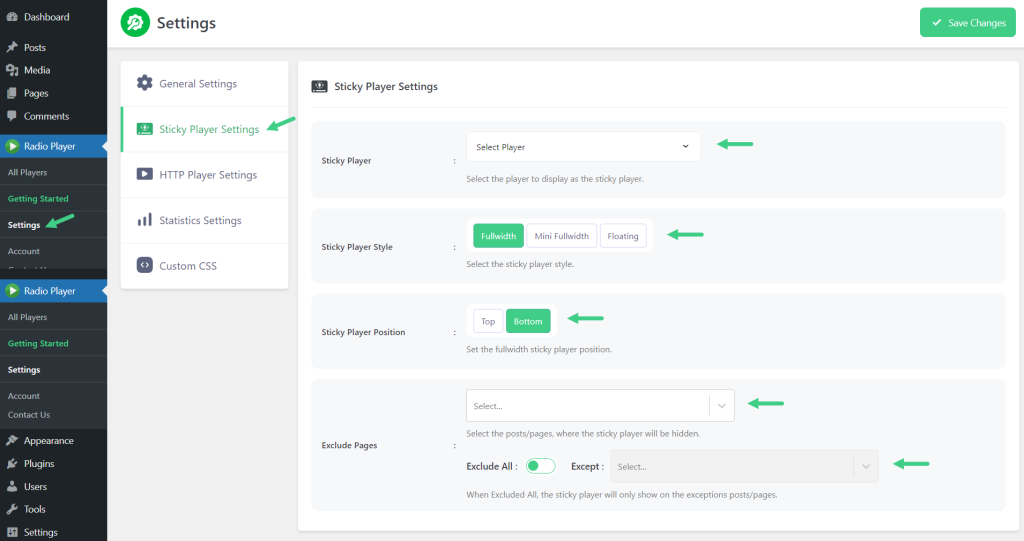Open the Pages menu item
Screen dimensions: 1024x541
tap(54, 93)
